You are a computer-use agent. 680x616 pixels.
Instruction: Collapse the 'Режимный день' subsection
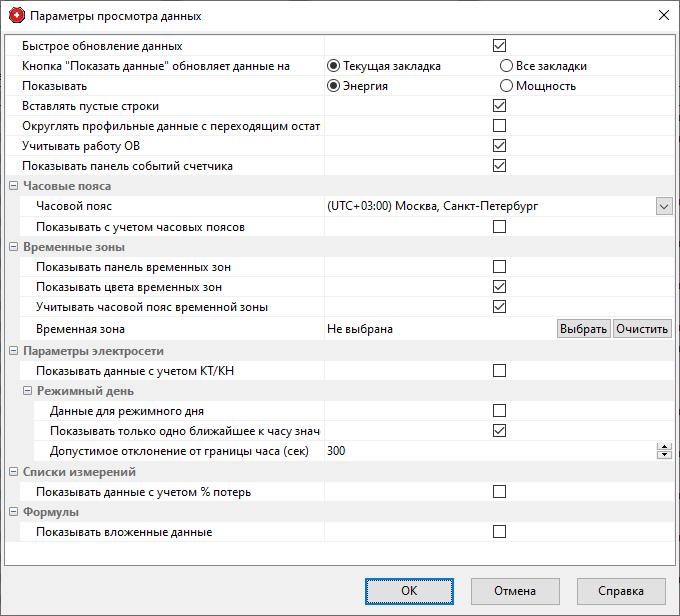(28, 391)
